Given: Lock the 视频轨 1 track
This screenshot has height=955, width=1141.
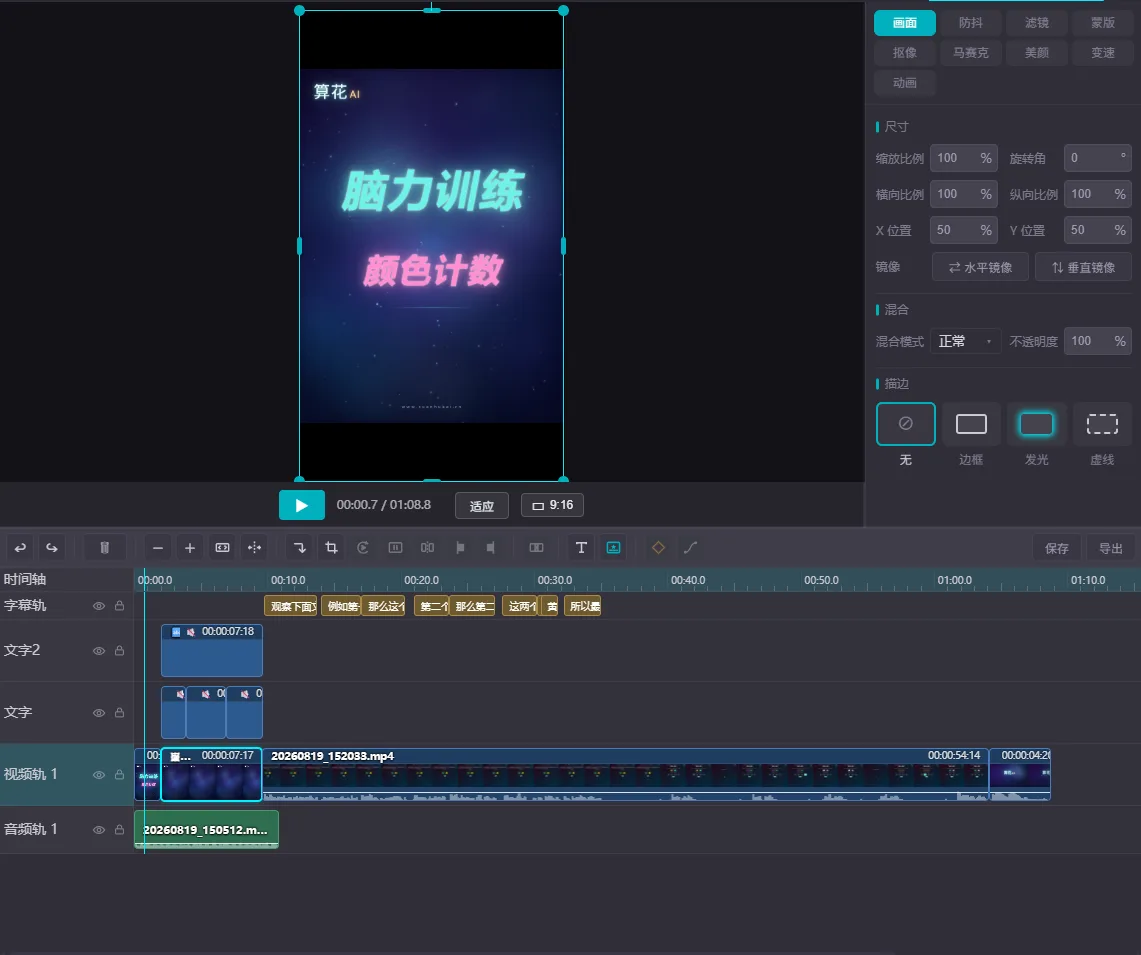Looking at the screenshot, I should [x=119, y=774].
